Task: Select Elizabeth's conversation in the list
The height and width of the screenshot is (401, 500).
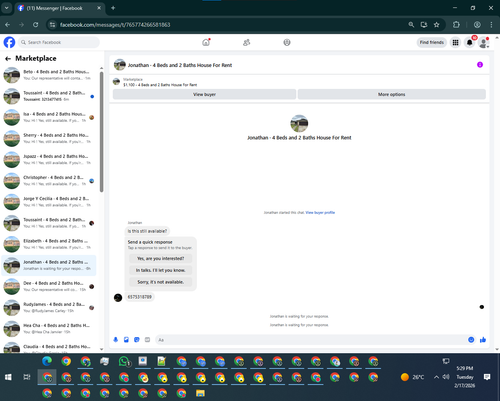Action: [x=49, y=244]
